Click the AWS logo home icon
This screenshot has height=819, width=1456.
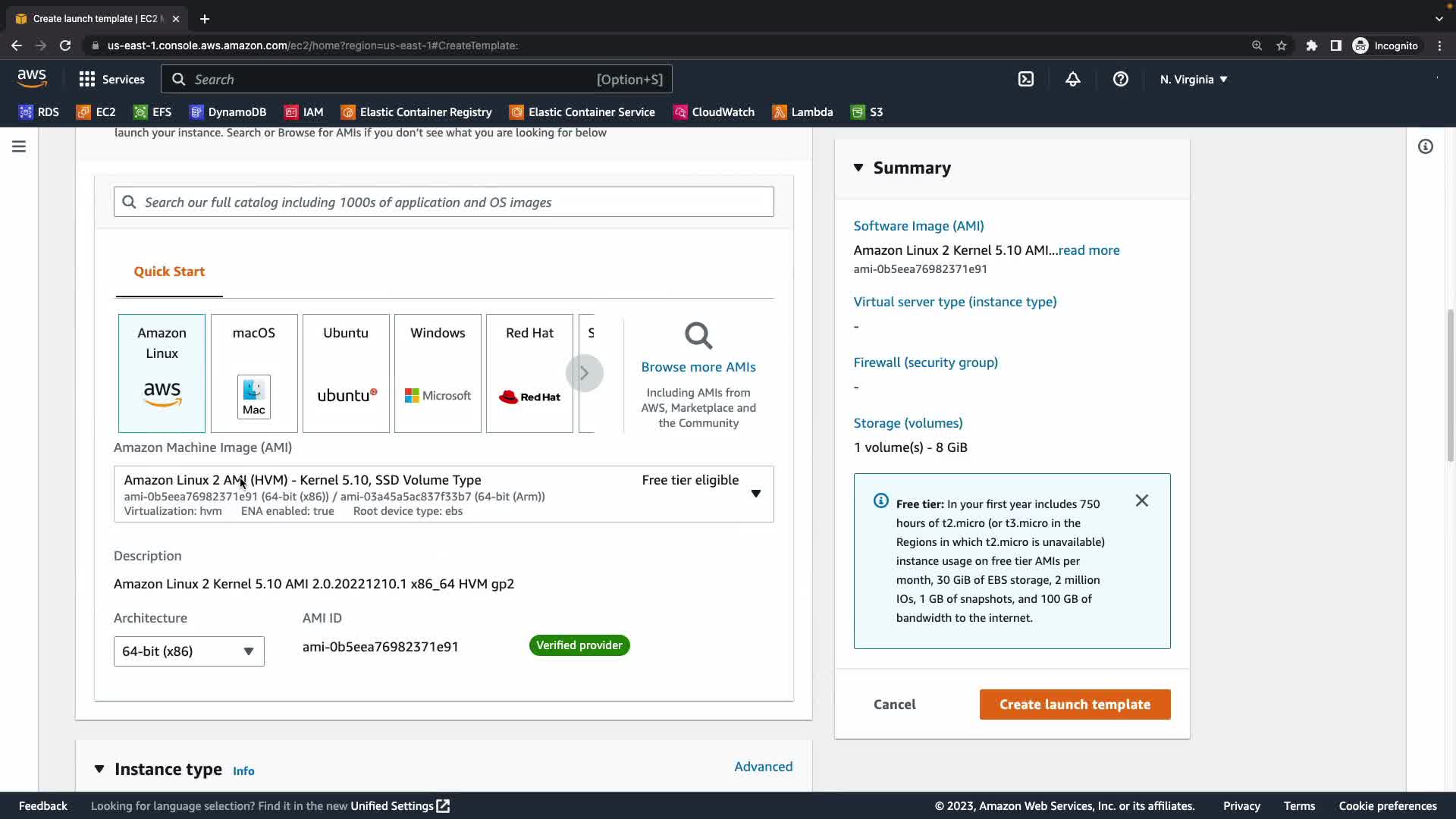click(x=32, y=78)
